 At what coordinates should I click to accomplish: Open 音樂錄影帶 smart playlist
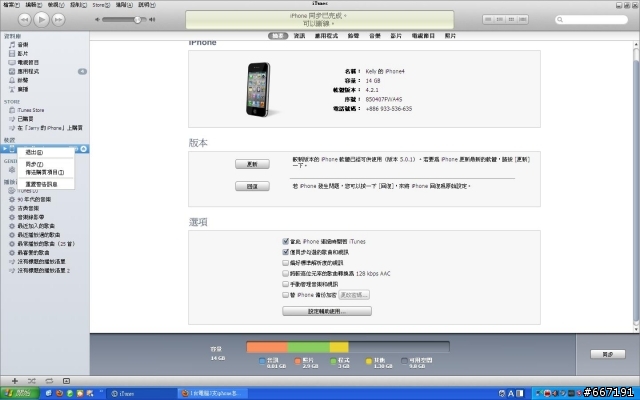(31, 218)
